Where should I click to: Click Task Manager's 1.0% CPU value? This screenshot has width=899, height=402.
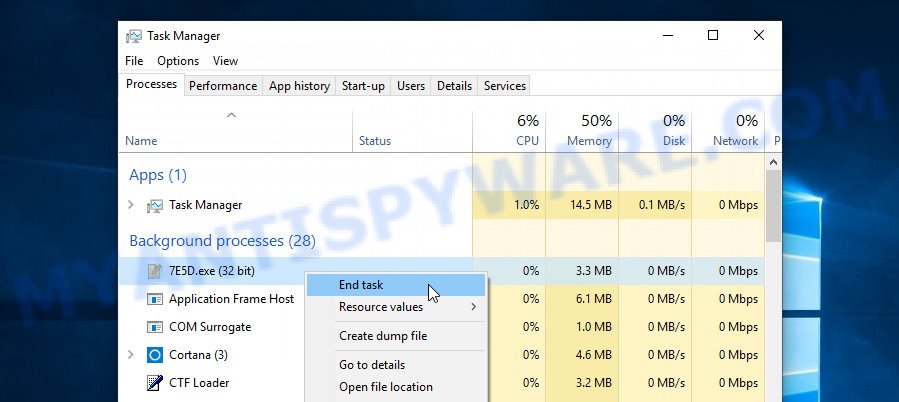coord(526,205)
